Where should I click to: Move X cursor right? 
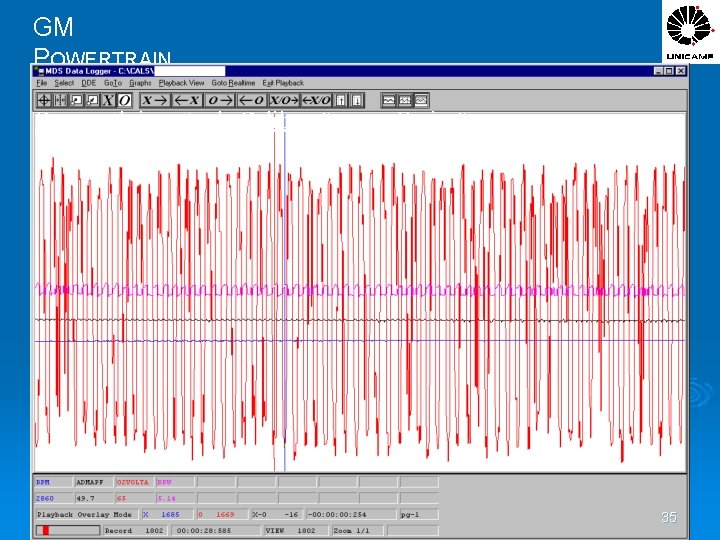pos(155,100)
